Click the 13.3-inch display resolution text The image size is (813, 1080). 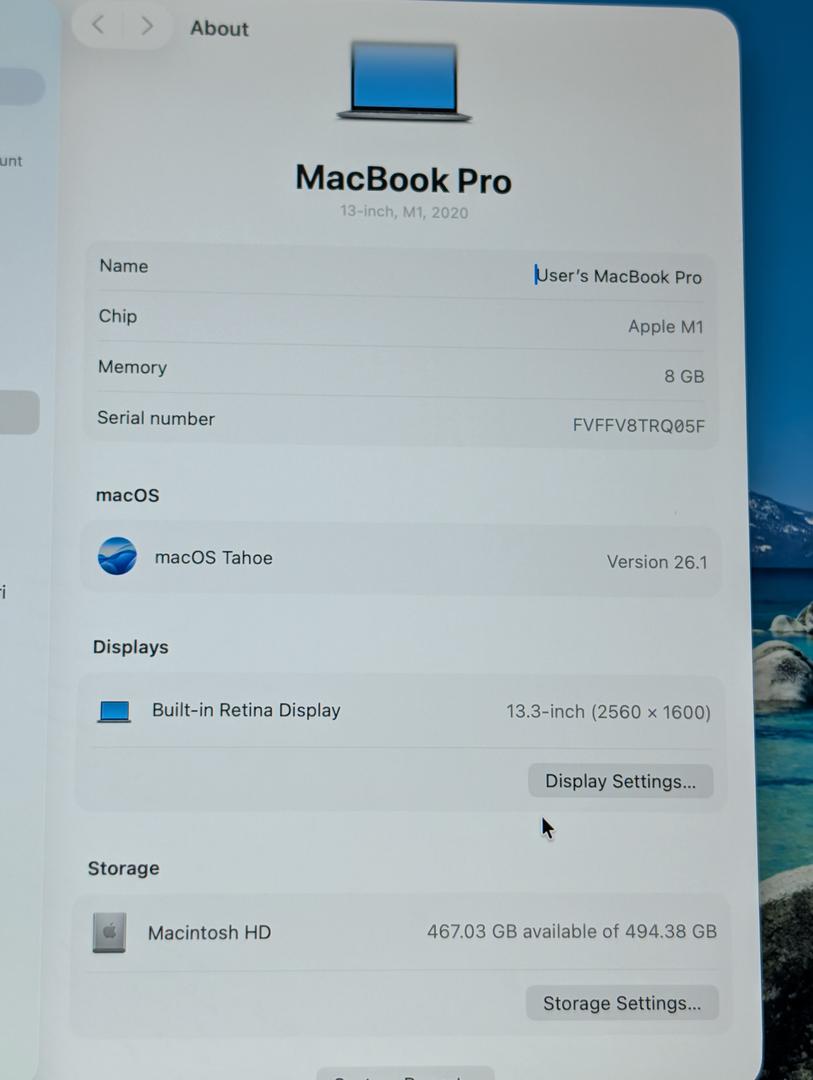[608, 712]
